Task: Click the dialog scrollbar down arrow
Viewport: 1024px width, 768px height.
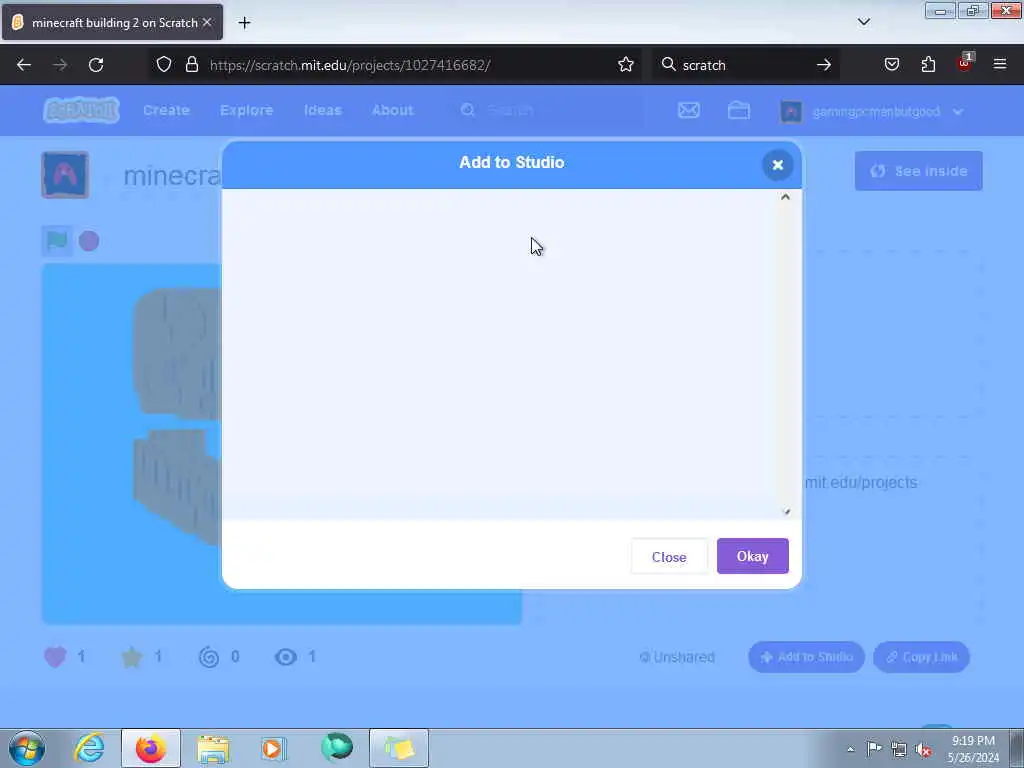Action: [786, 511]
